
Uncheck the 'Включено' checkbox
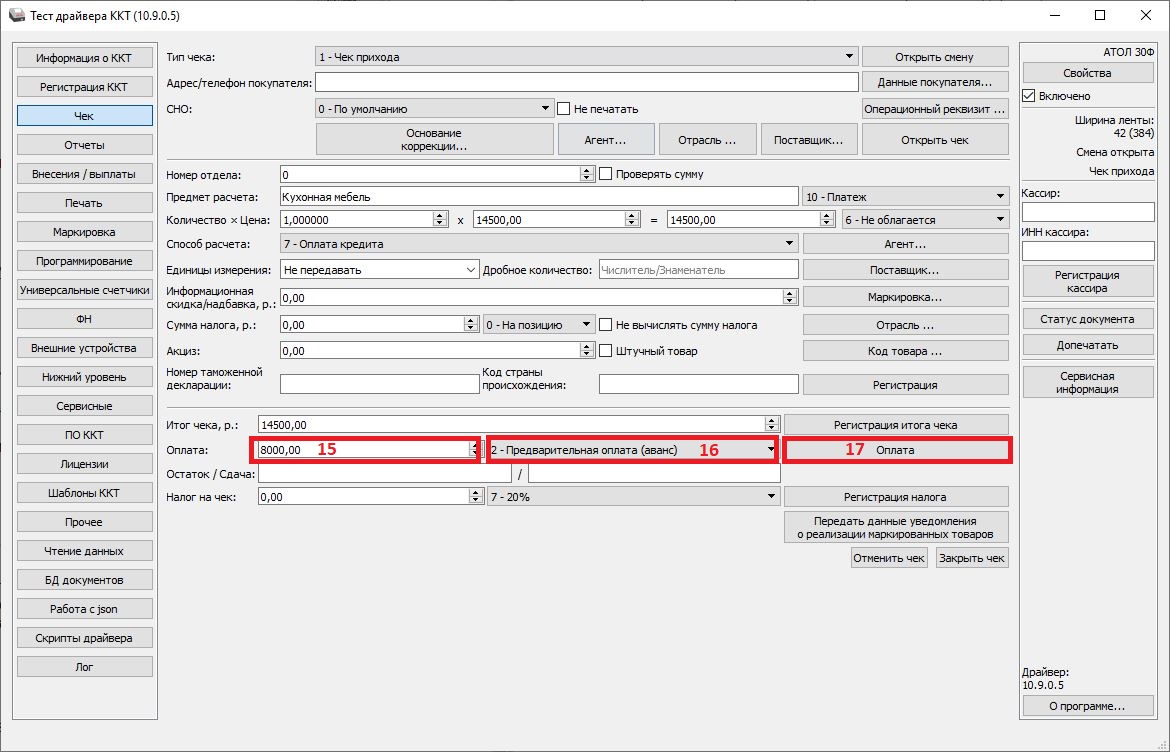coord(1029,96)
